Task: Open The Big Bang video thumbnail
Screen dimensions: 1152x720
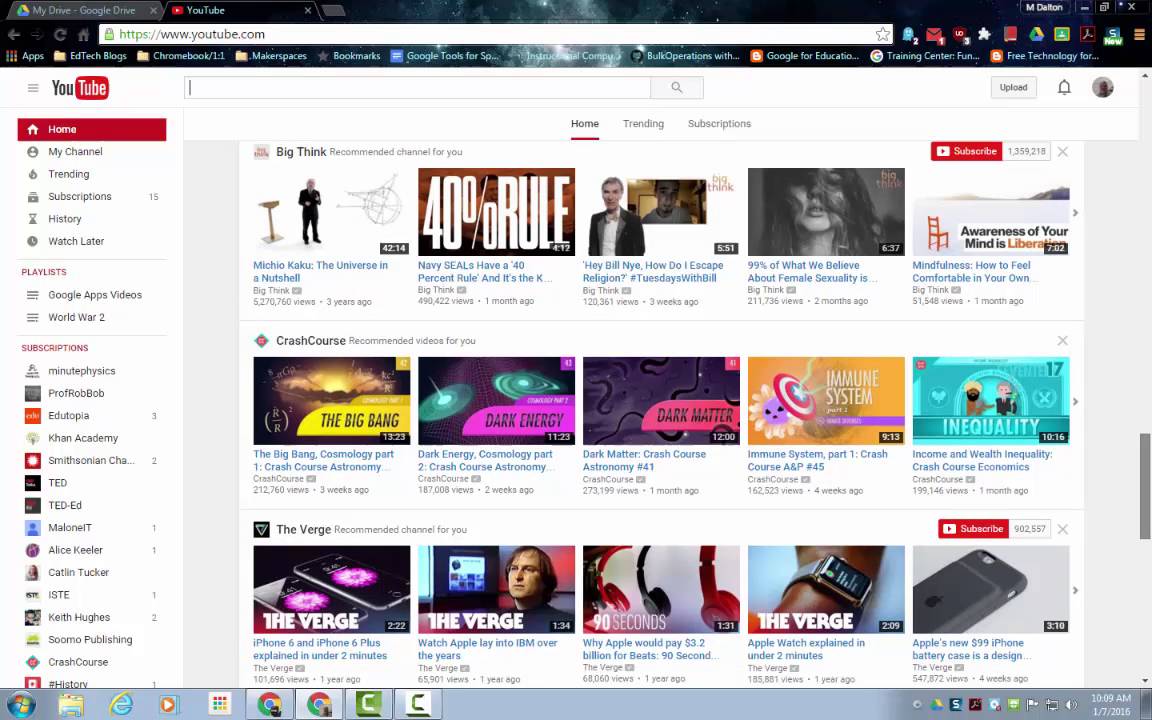Action: click(x=331, y=400)
